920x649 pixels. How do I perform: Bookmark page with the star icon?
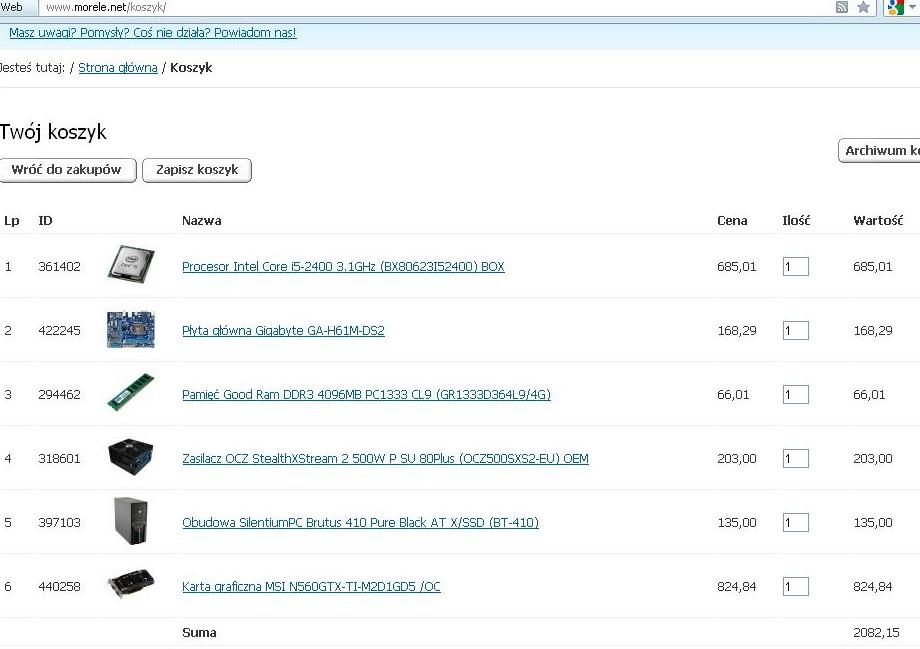pyautogui.click(x=863, y=7)
